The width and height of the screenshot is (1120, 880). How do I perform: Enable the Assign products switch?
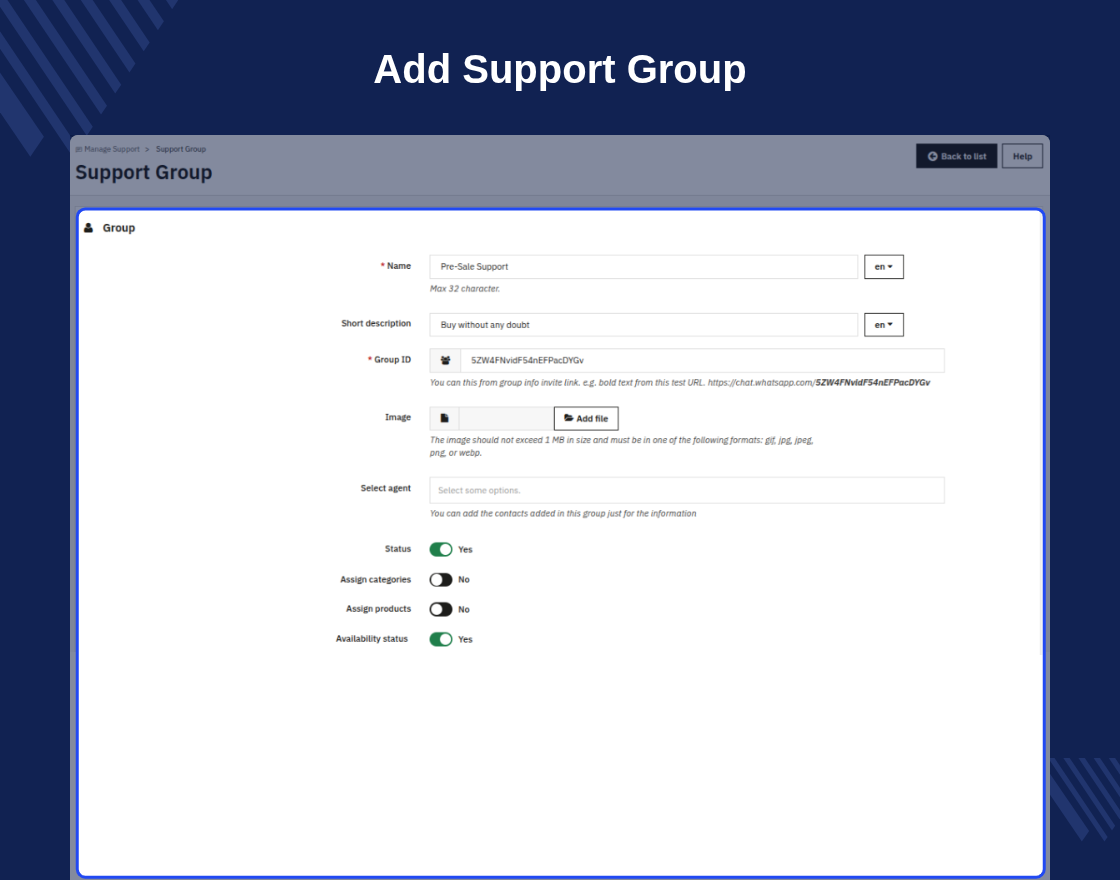pos(441,609)
